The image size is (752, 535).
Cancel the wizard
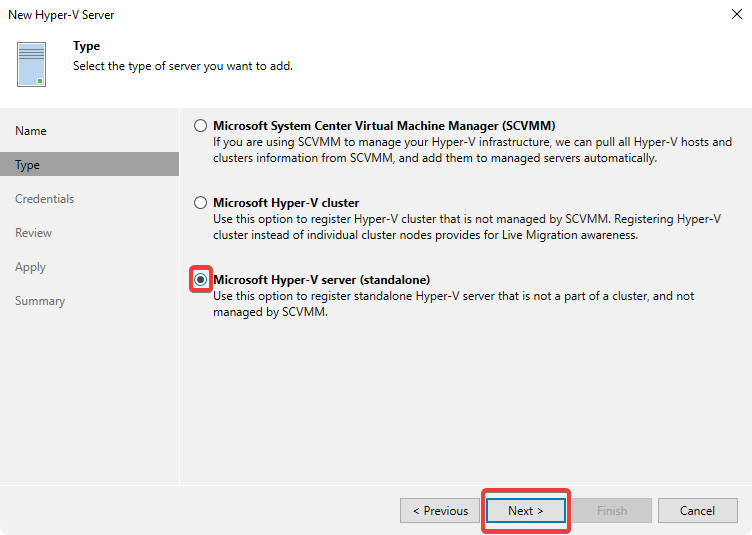pos(697,511)
